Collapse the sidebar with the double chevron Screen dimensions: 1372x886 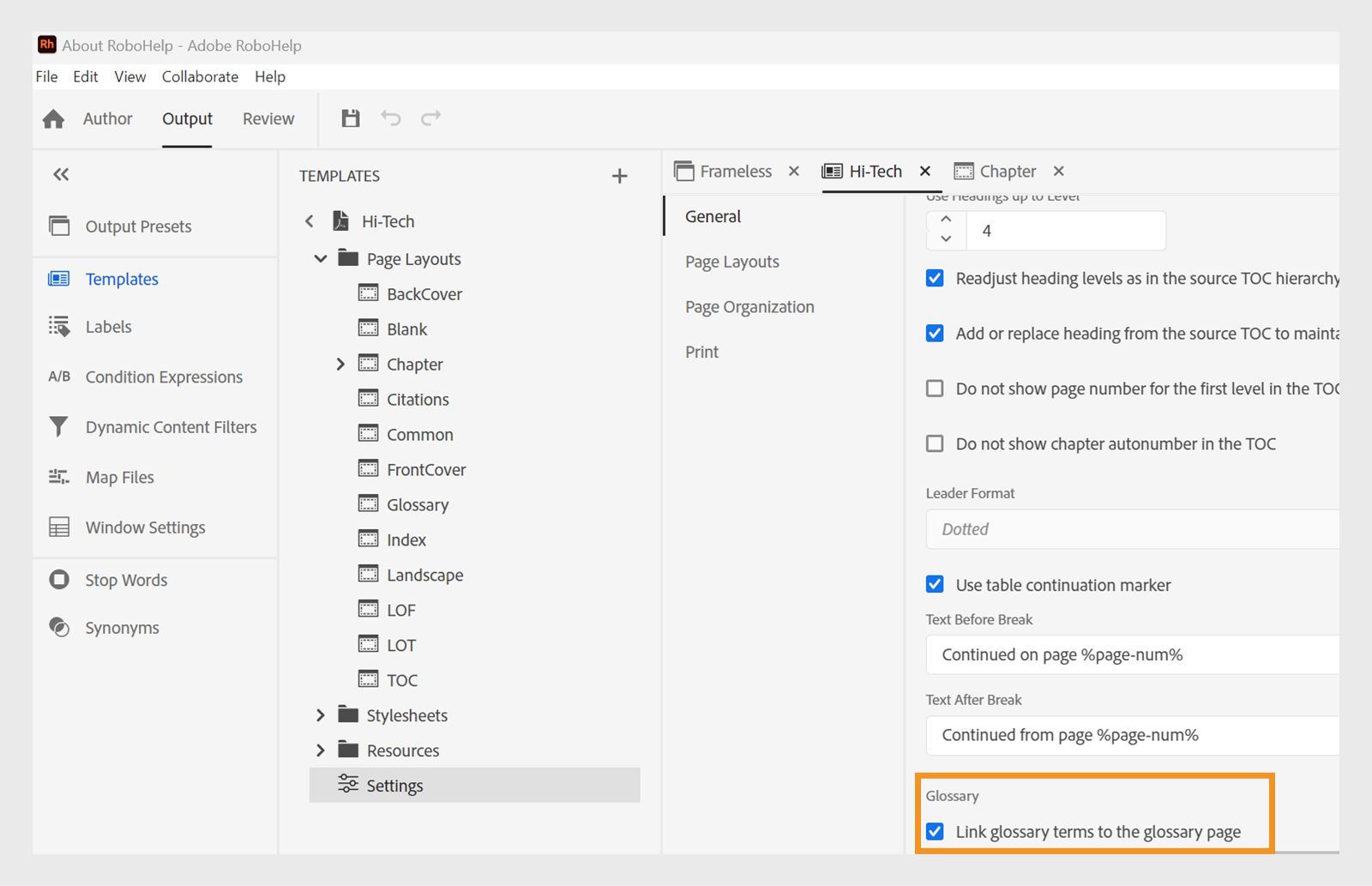pos(61,175)
